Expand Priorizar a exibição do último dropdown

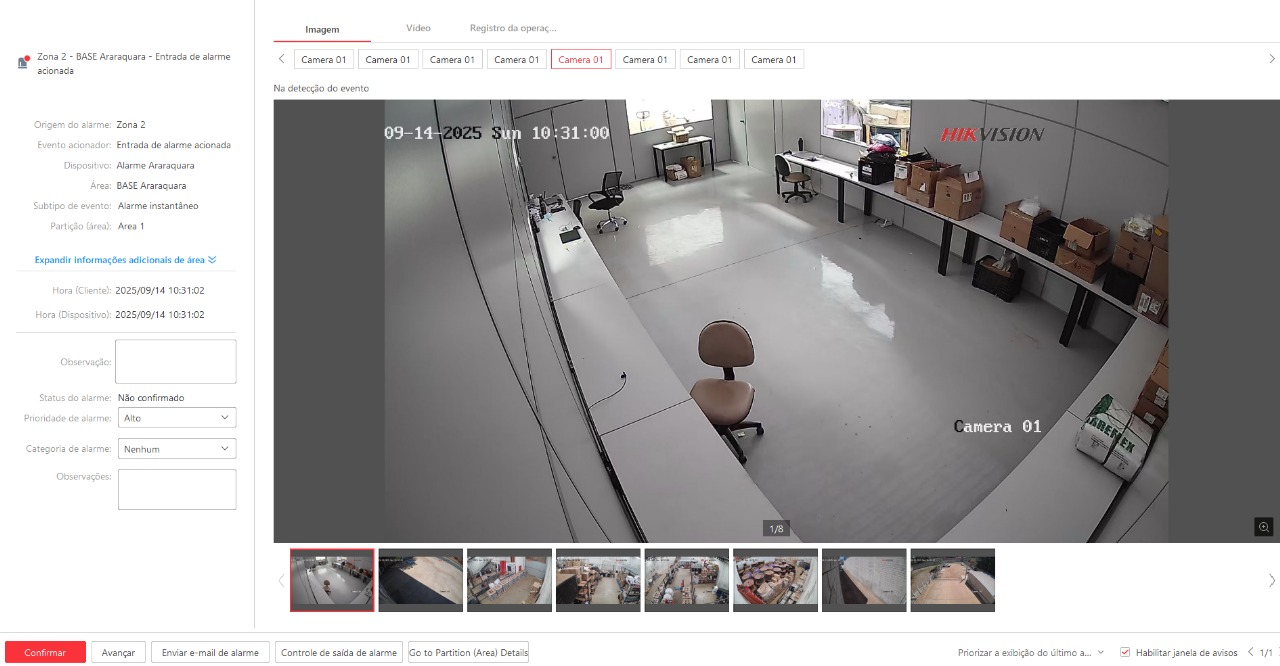[1030, 652]
